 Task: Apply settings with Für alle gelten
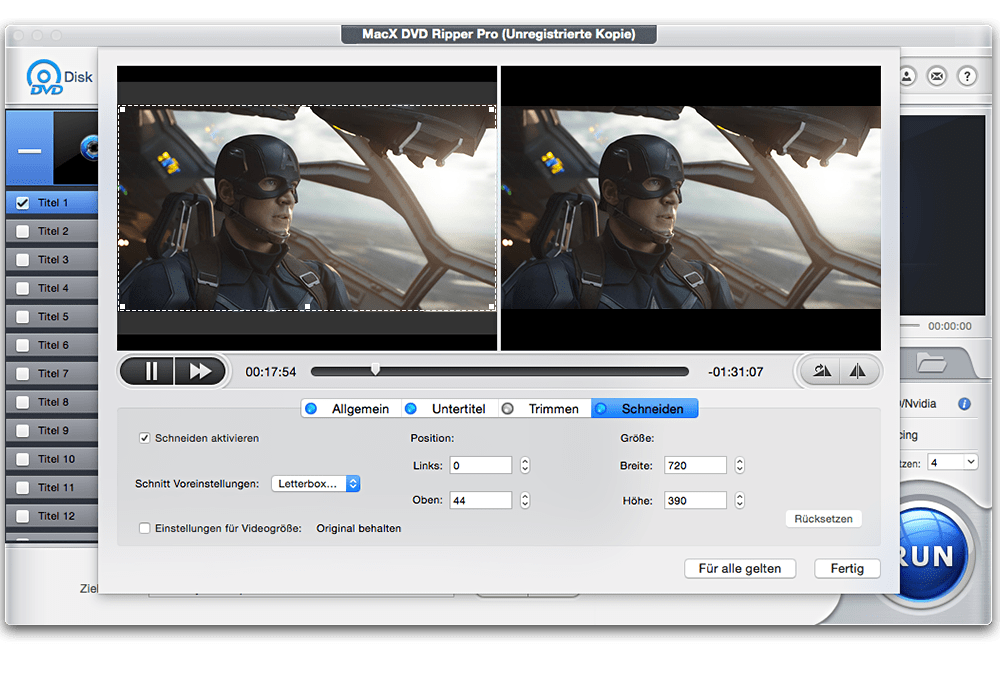[740, 568]
